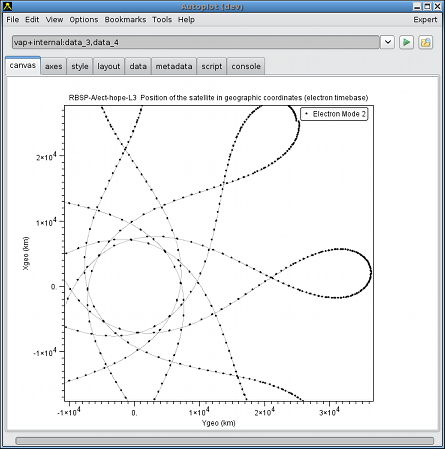Open the Tools menu
The image size is (445, 449).
click(x=162, y=20)
